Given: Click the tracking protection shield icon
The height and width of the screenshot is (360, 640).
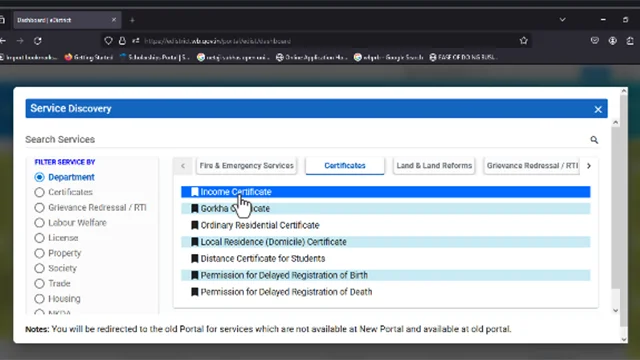Looking at the screenshot, I should (x=108, y=41).
